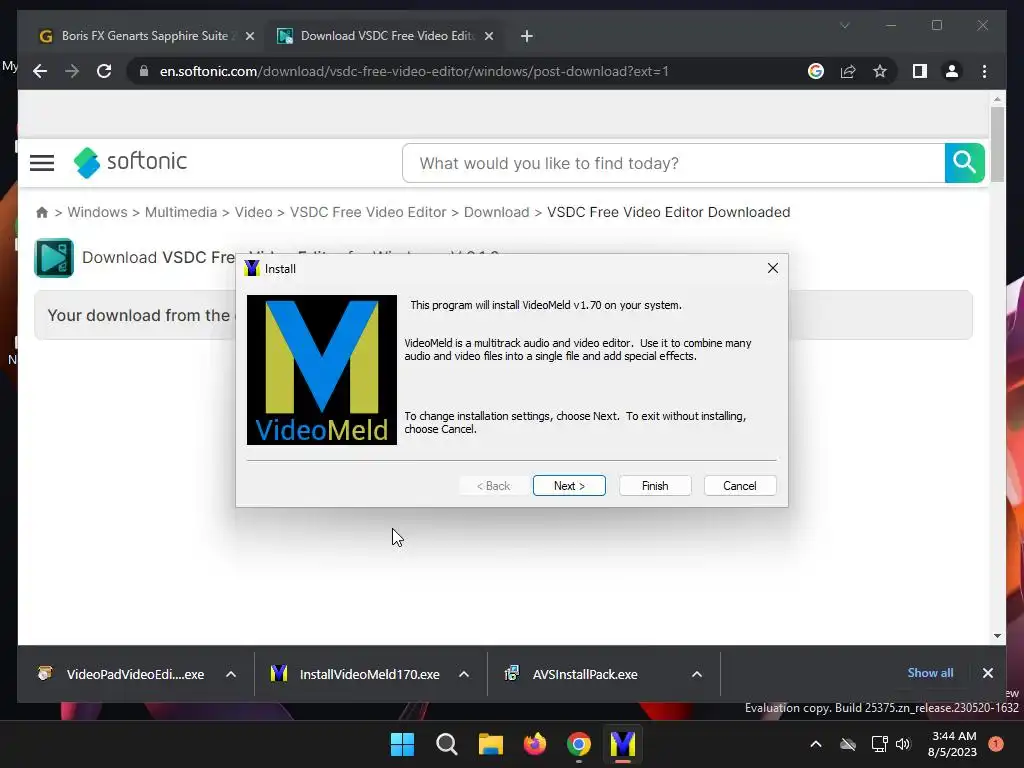This screenshot has height=768, width=1024.
Task: Open Windows breadcrumb link
Action: (97, 212)
